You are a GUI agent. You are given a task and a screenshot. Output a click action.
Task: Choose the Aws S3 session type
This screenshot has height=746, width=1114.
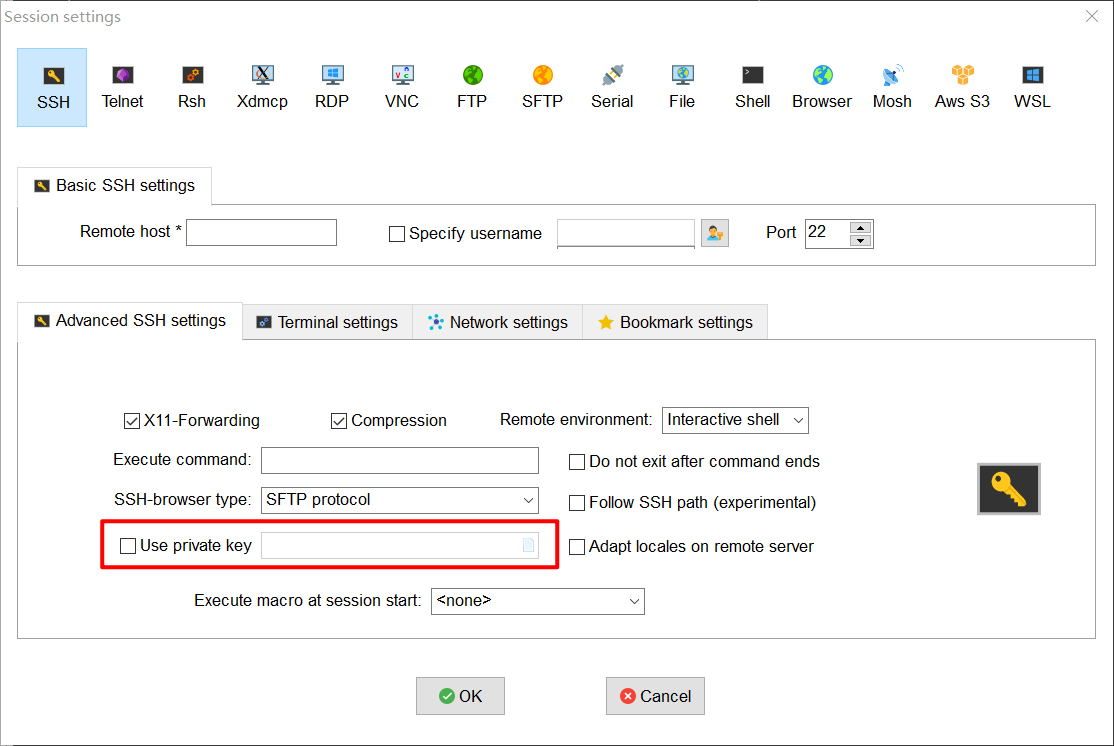(962, 87)
